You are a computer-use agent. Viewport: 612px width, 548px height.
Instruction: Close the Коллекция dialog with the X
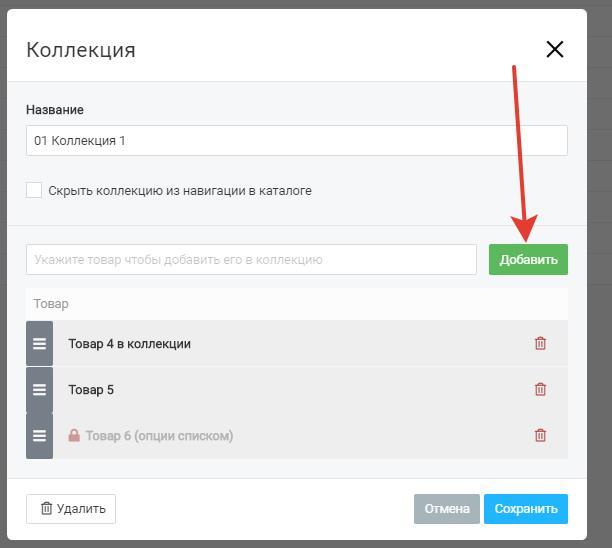point(555,49)
